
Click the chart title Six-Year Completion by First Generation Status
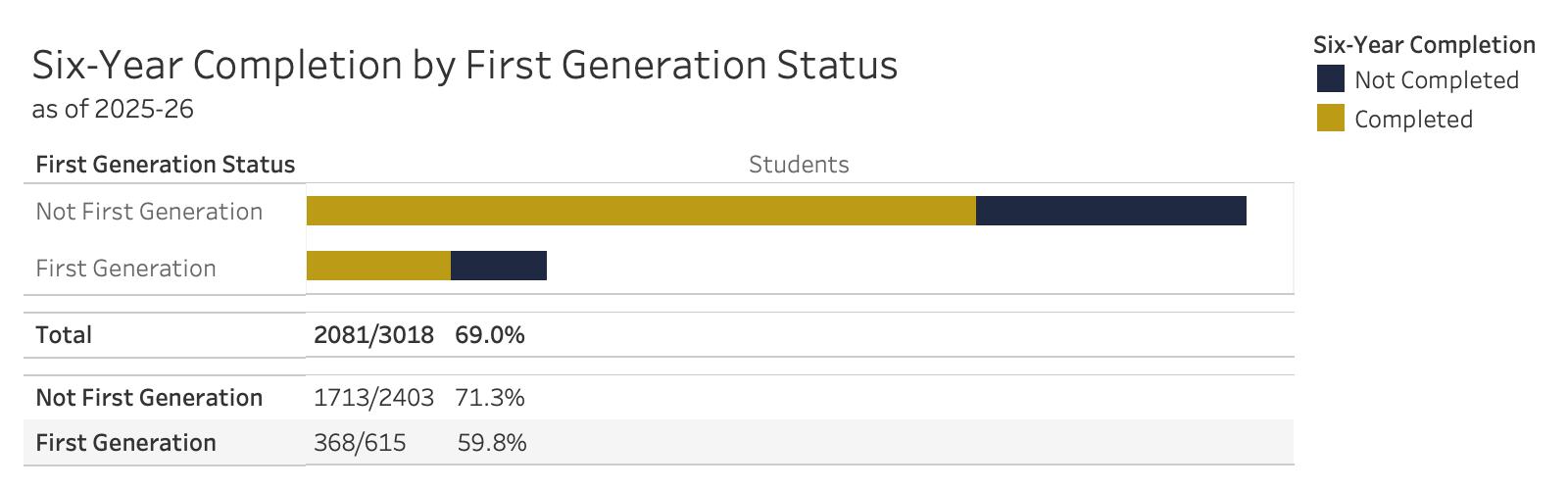465,66
